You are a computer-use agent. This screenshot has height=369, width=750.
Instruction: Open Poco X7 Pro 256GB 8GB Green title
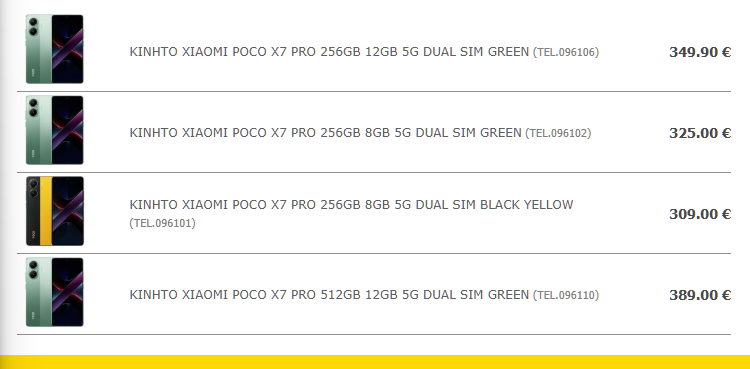pyautogui.click(x=325, y=133)
